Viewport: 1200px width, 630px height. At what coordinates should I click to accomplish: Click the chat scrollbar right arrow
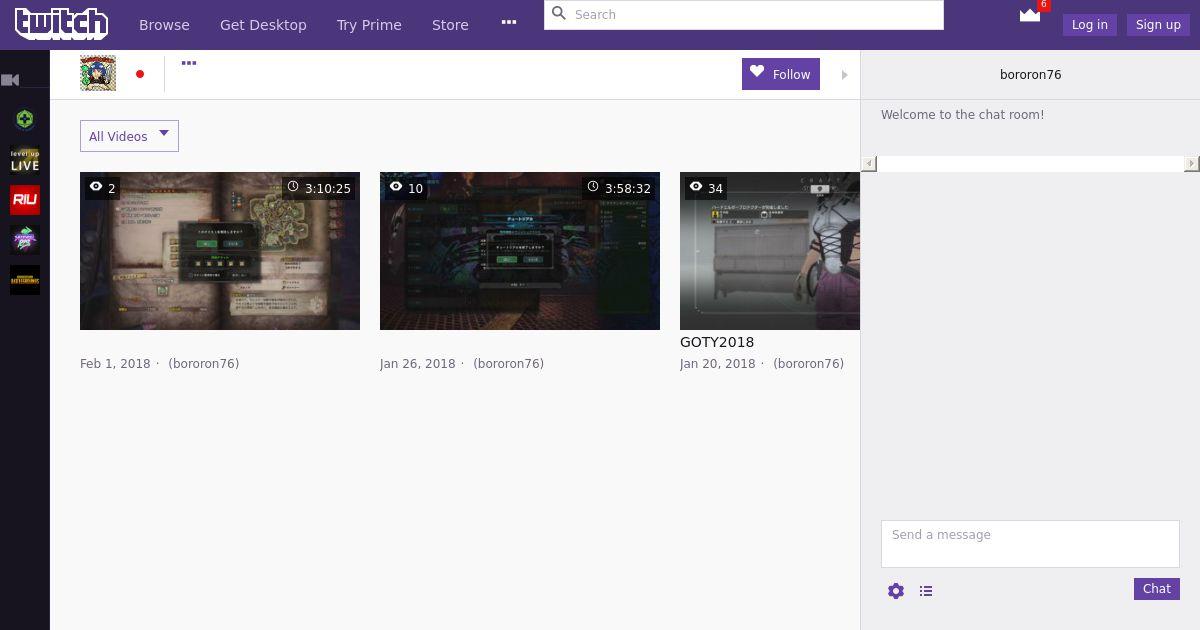(1191, 163)
